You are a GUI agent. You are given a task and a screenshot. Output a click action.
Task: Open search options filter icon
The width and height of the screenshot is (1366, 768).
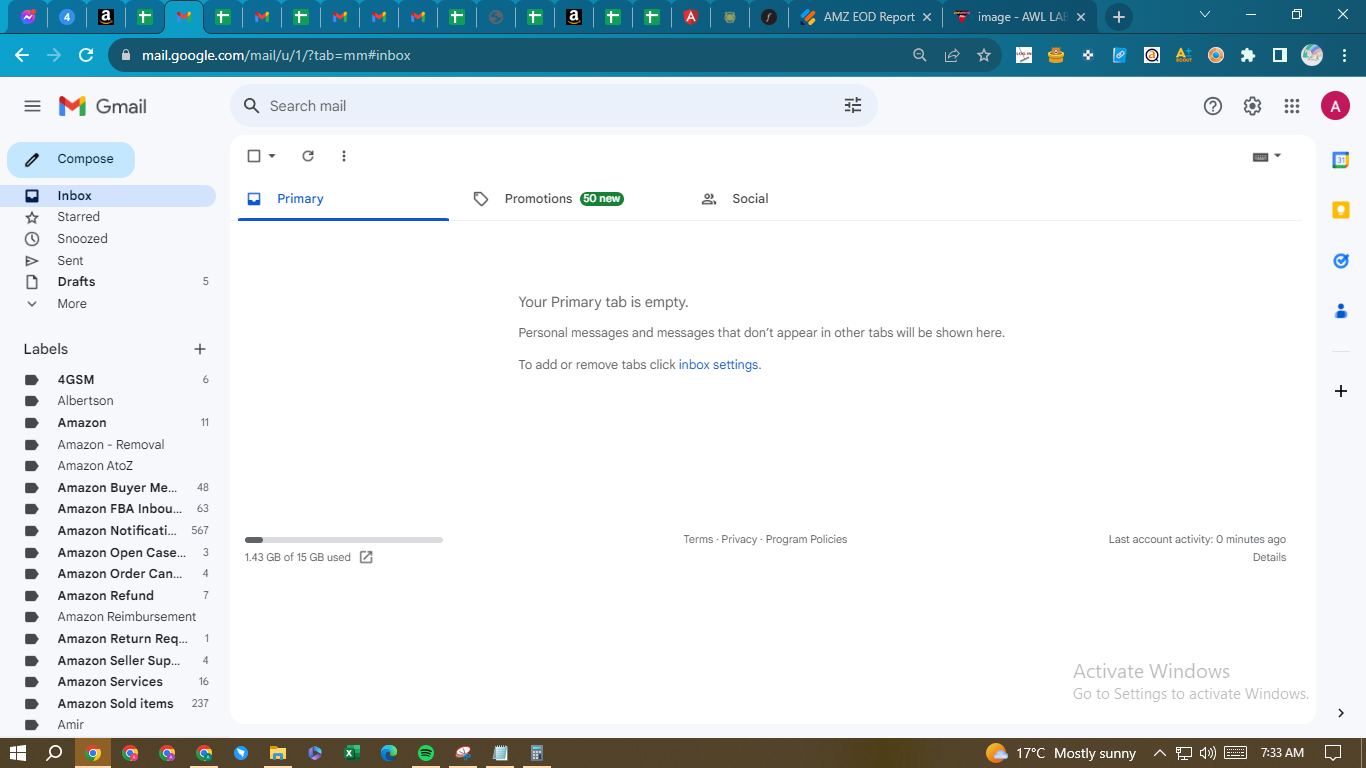click(x=853, y=105)
